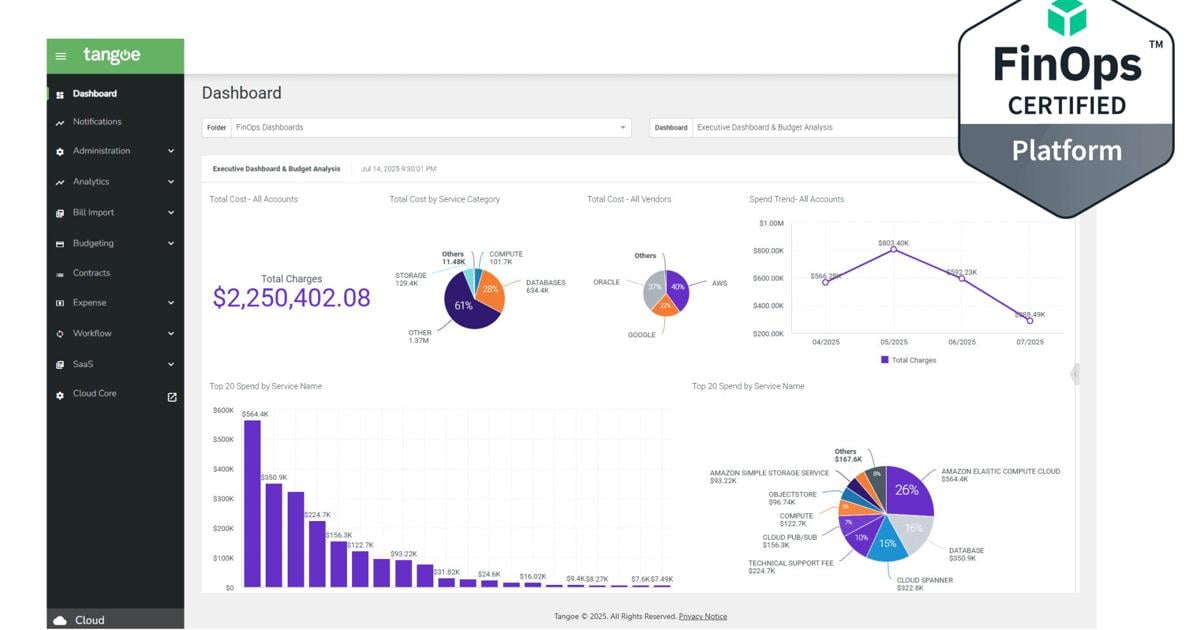Click the 10% Technical Support Fee slice
This screenshot has width=1200, height=630.
(860, 537)
